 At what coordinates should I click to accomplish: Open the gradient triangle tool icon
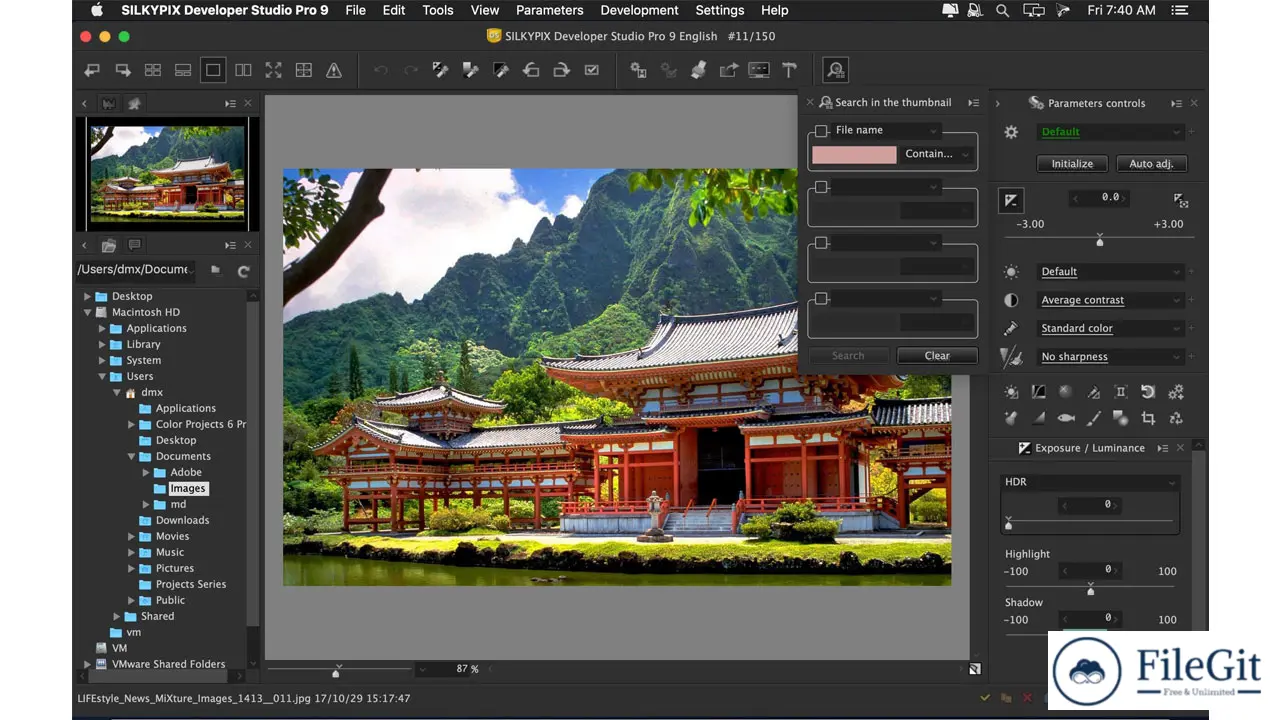tap(1039, 418)
